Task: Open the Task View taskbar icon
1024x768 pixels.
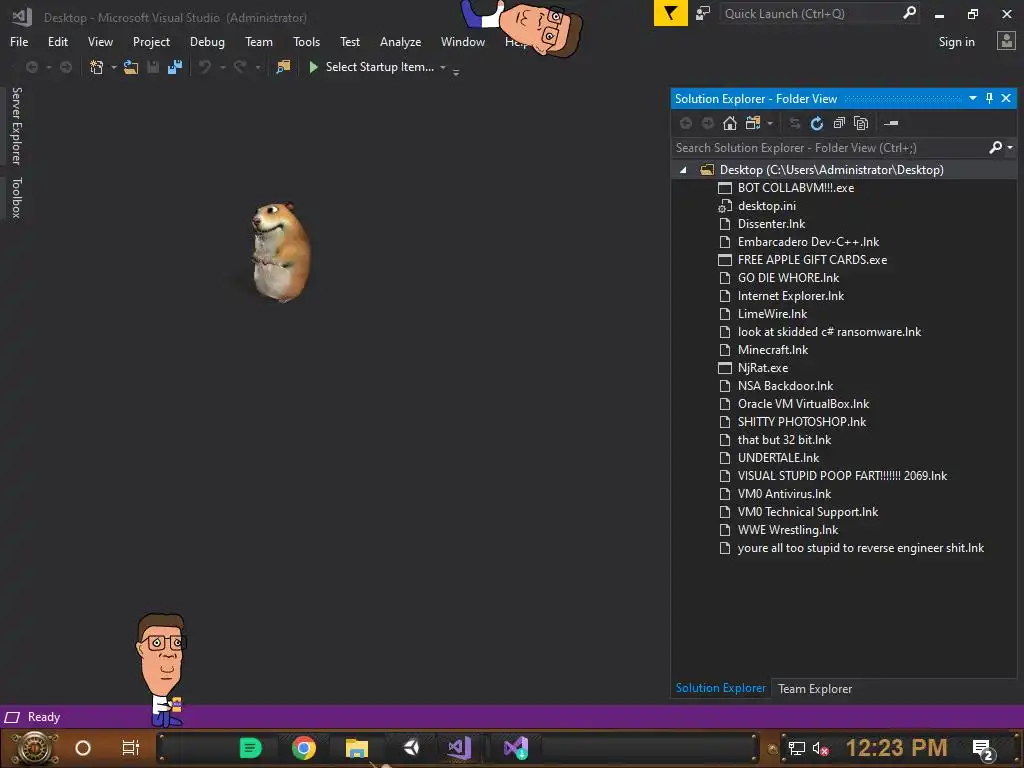Action: tap(131, 748)
